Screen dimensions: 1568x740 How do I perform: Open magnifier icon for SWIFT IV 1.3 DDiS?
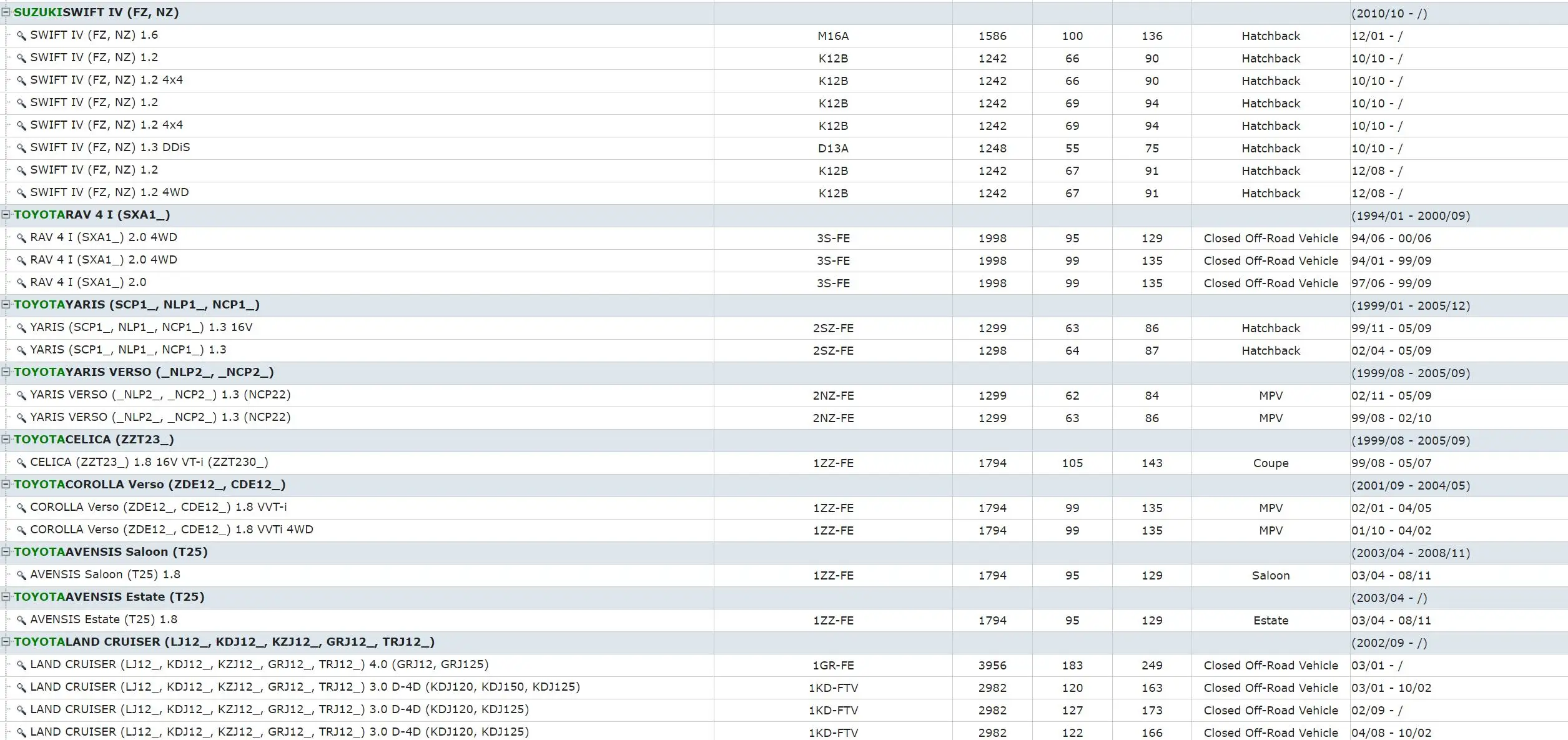tap(21, 149)
